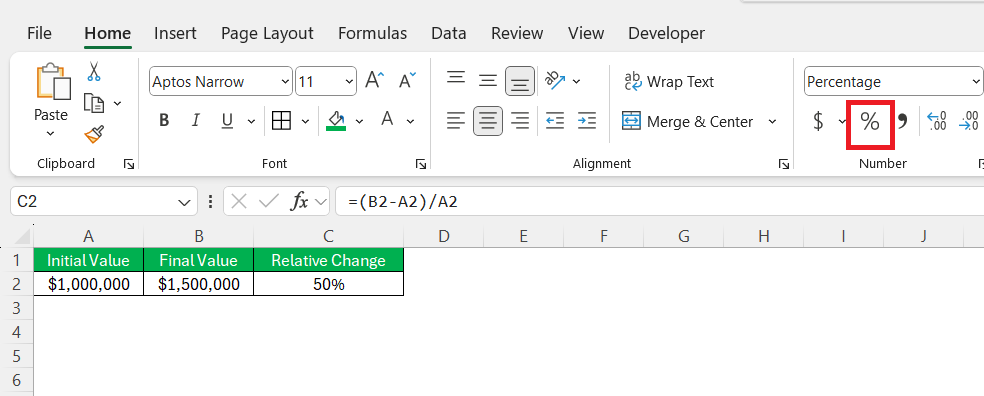Switch to the Data tab
Viewport: 984px width, 396px height.
point(449,33)
